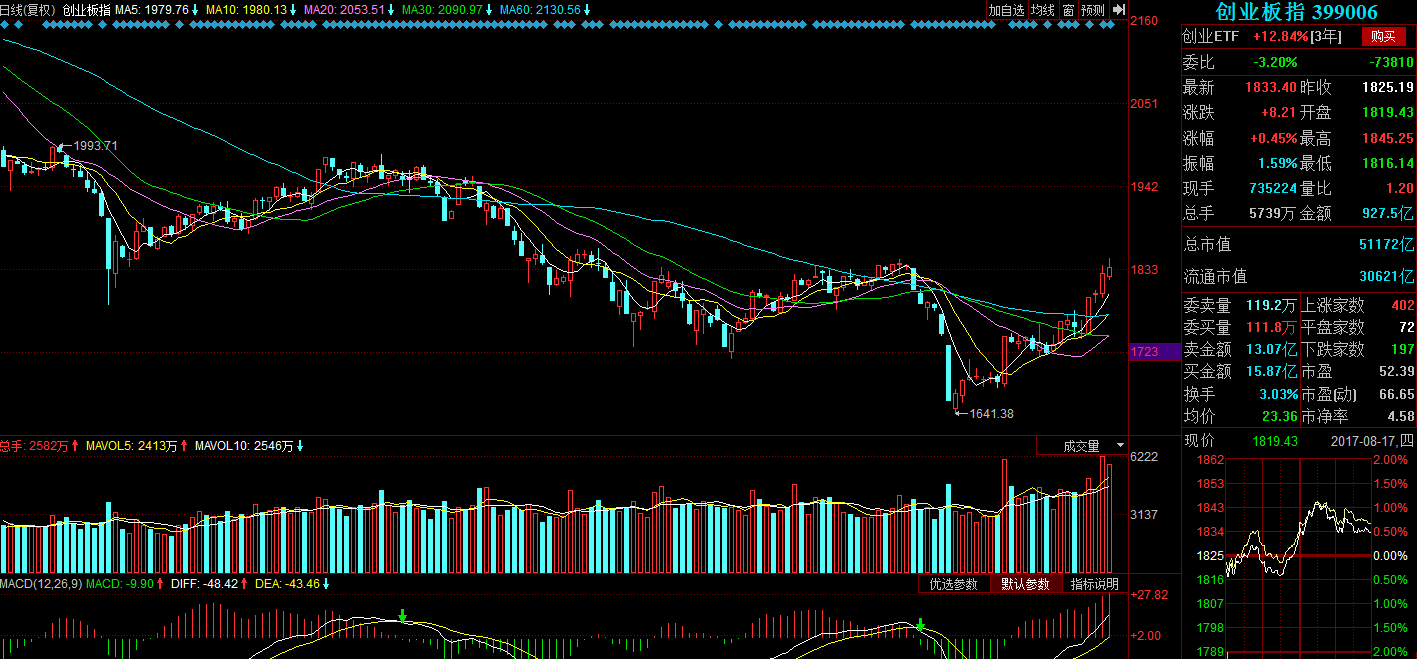The width and height of the screenshot is (1417, 659).
Task: Click the 日线(复权) period label
Action: pyautogui.click(x=28, y=10)
